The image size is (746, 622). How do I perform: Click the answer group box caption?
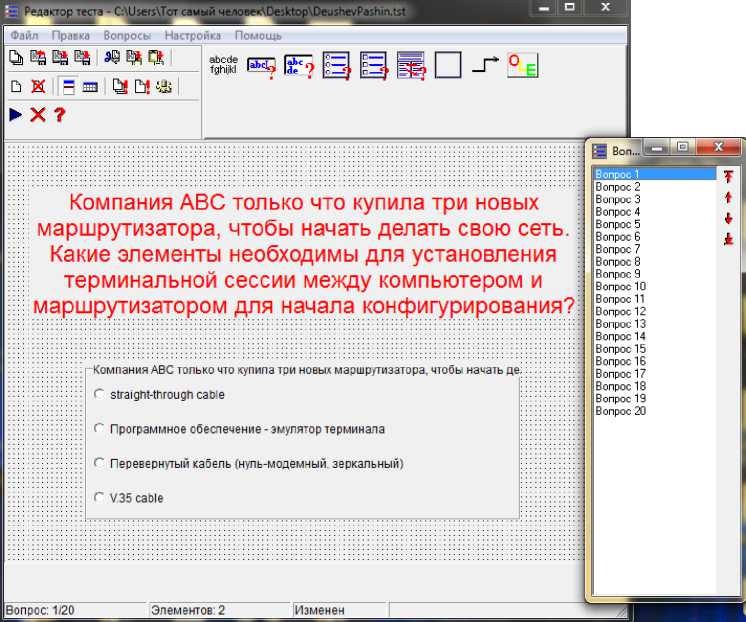306,370
